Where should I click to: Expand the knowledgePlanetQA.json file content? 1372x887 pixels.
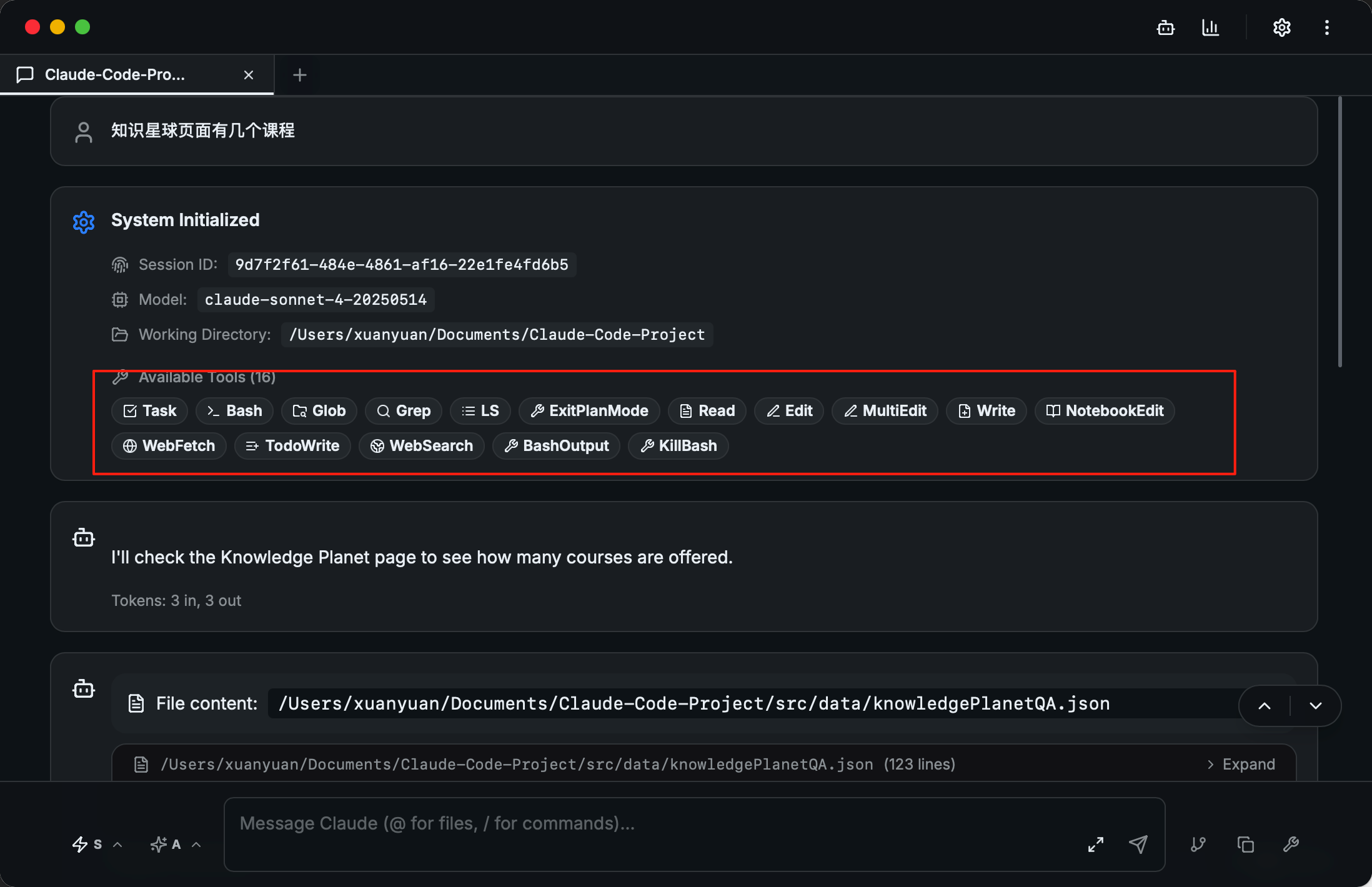point(1241,765)
